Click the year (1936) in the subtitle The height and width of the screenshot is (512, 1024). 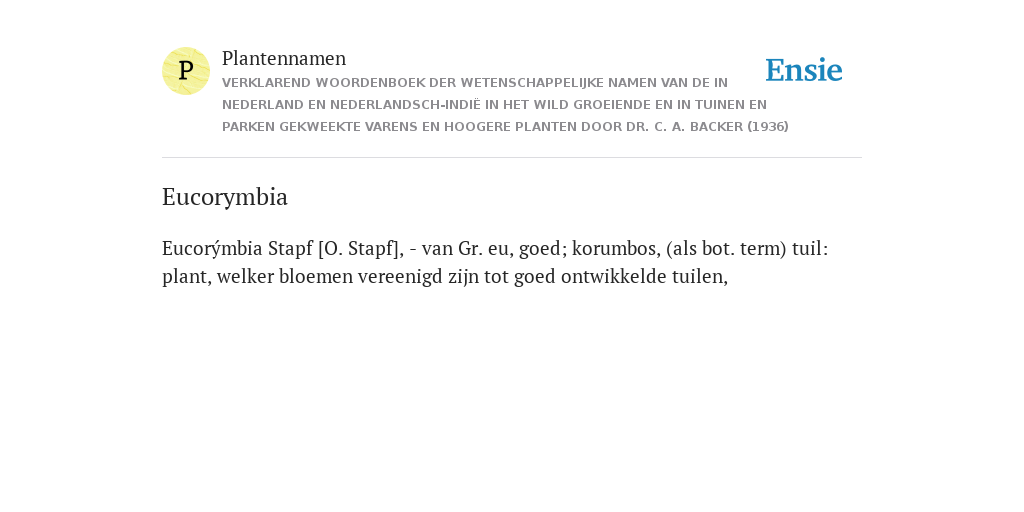point(768,127)
